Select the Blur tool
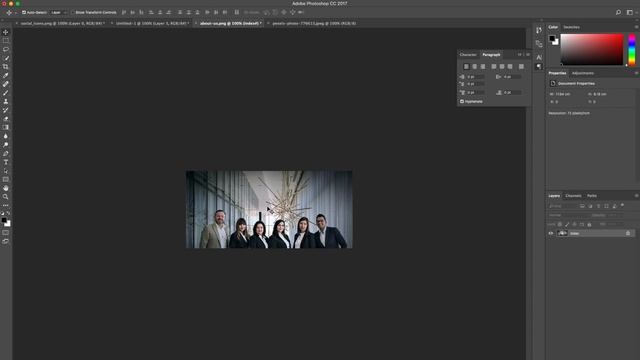 pos(6,136)
